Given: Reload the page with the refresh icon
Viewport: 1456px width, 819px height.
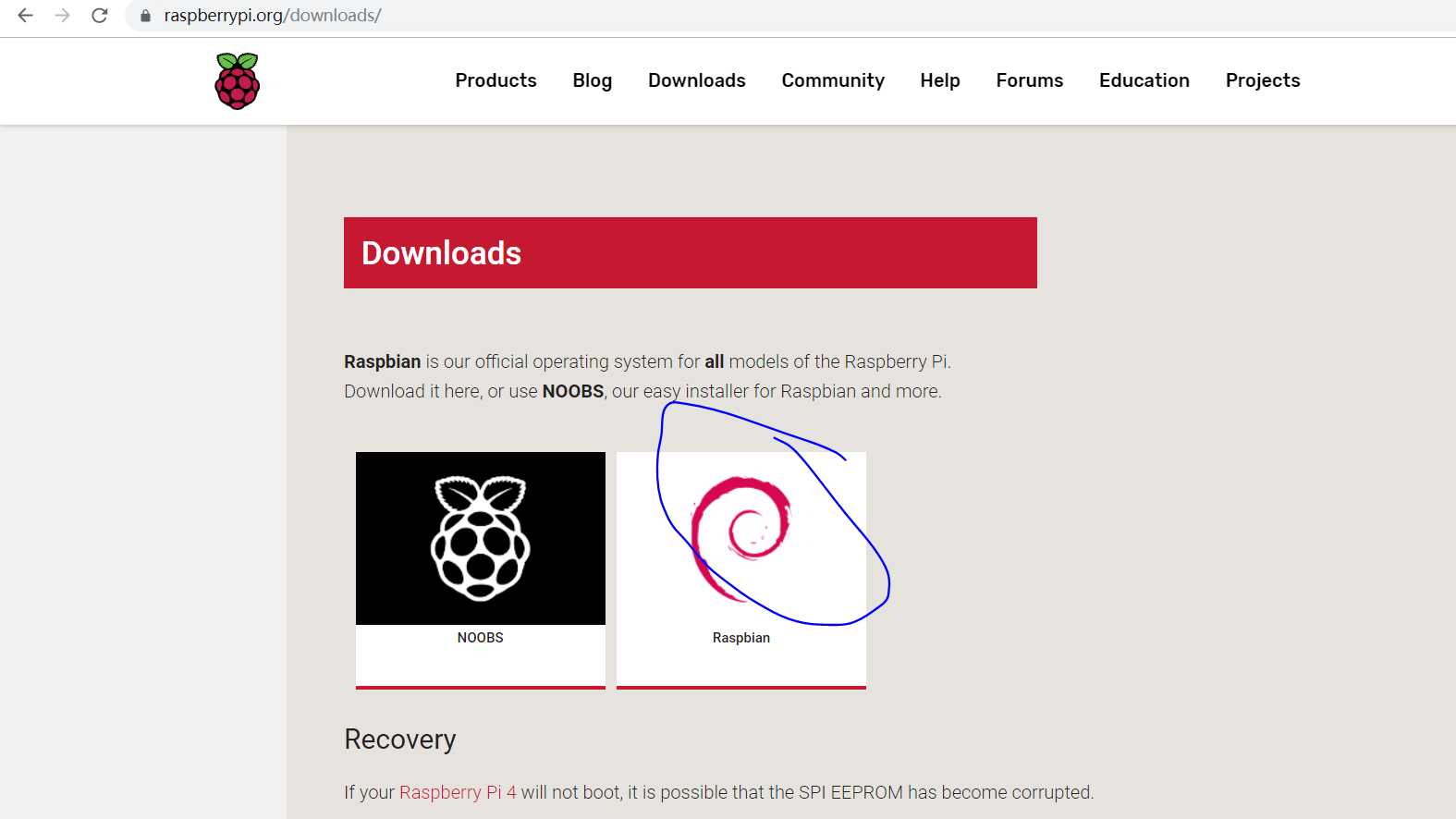Looking at the screenshot, I should click(100, 16).
